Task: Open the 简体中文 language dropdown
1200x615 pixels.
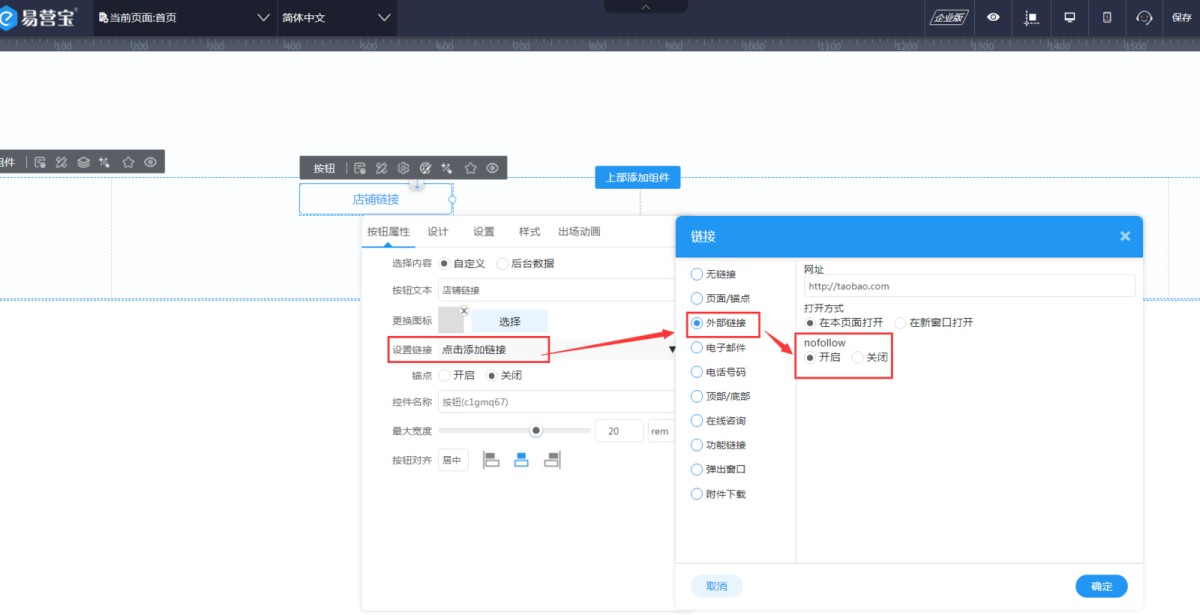Action: (x=385, y=18)
